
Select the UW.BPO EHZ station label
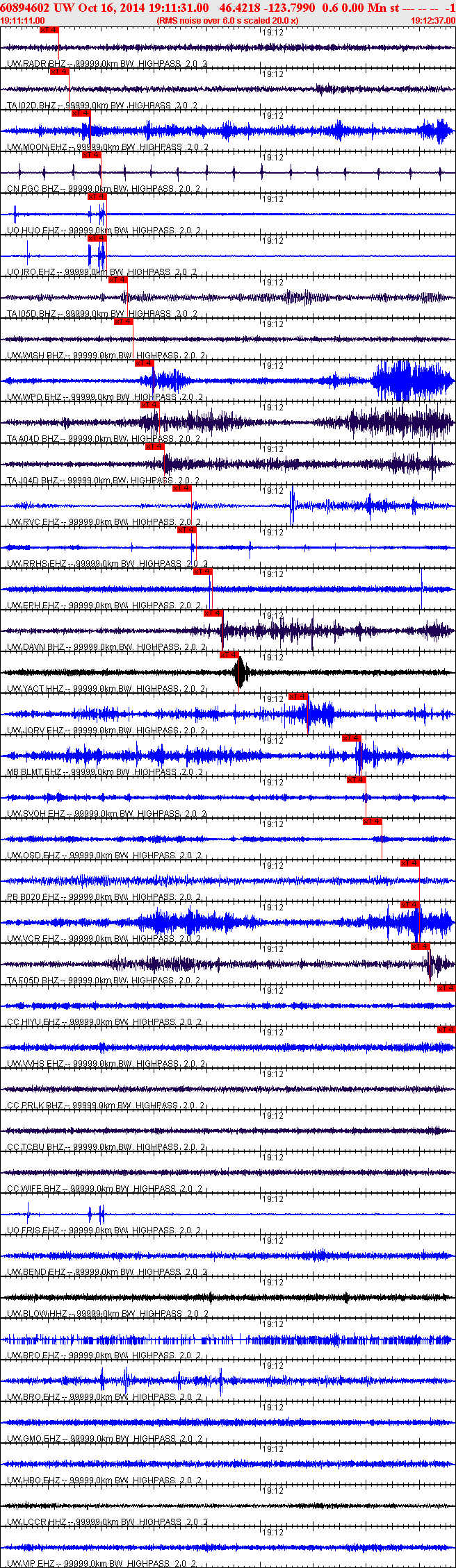point(33,1356)
